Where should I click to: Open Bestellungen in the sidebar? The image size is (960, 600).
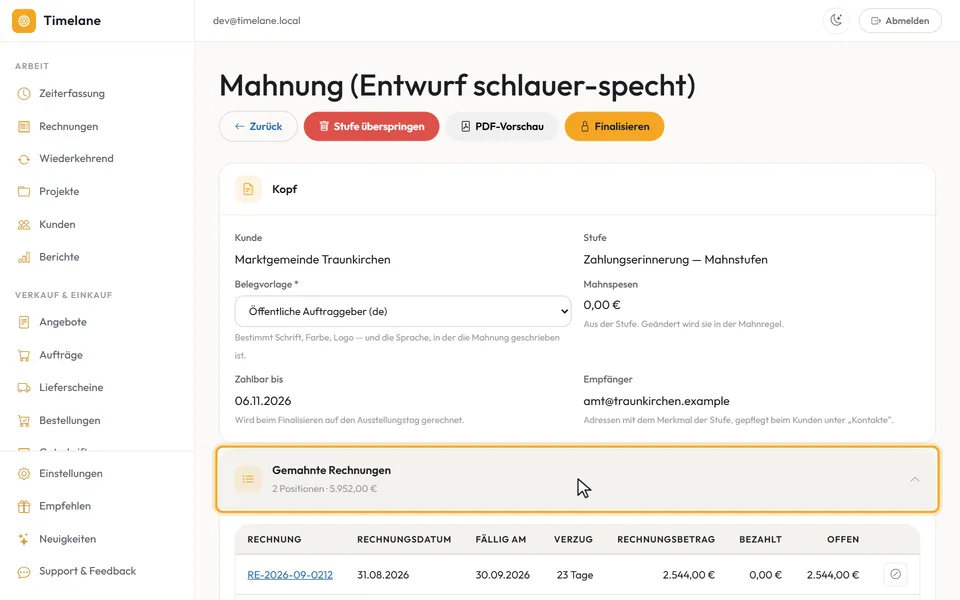(69, 421)
